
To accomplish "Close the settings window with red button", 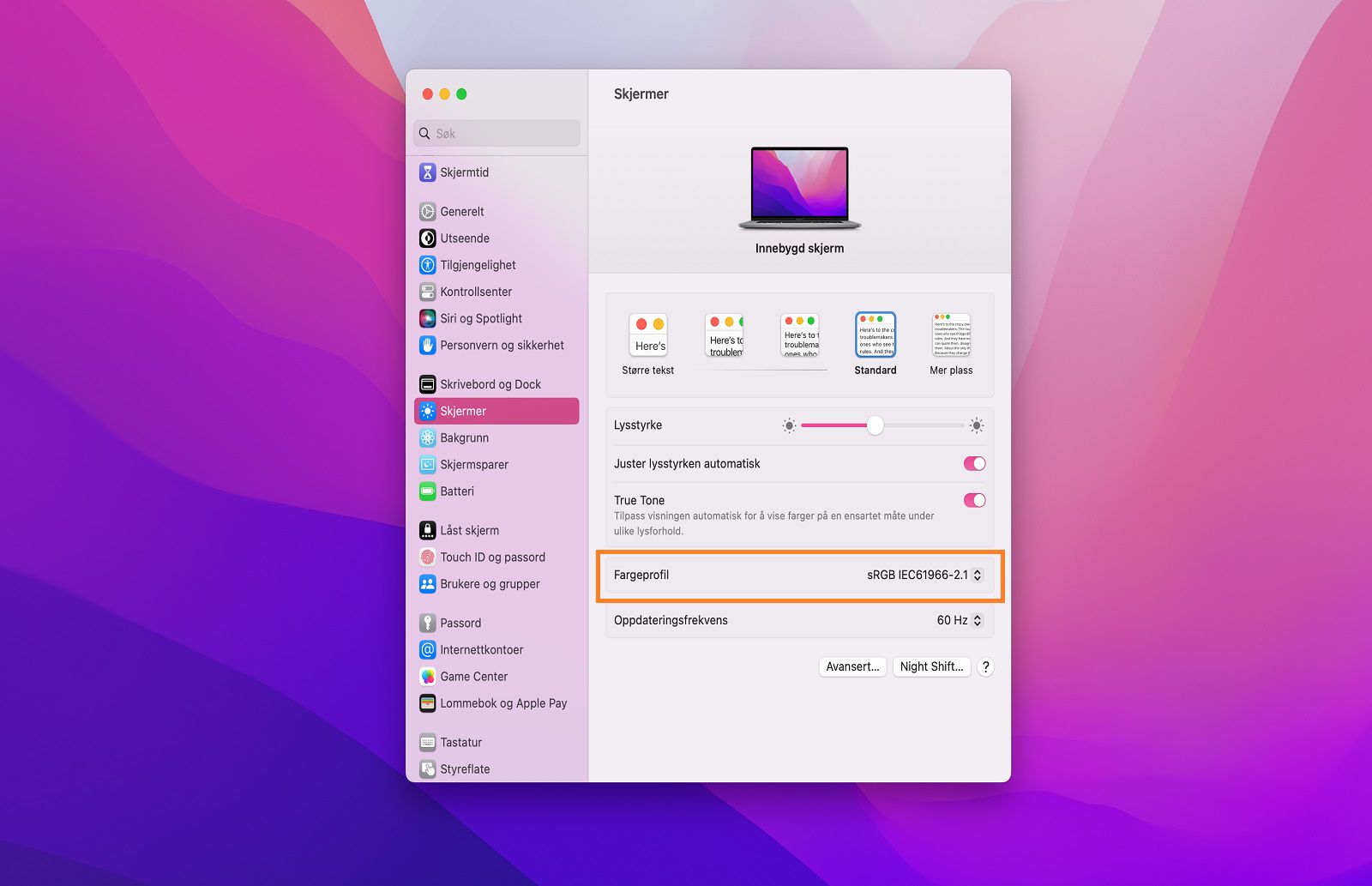I will [x=427, y=94].
